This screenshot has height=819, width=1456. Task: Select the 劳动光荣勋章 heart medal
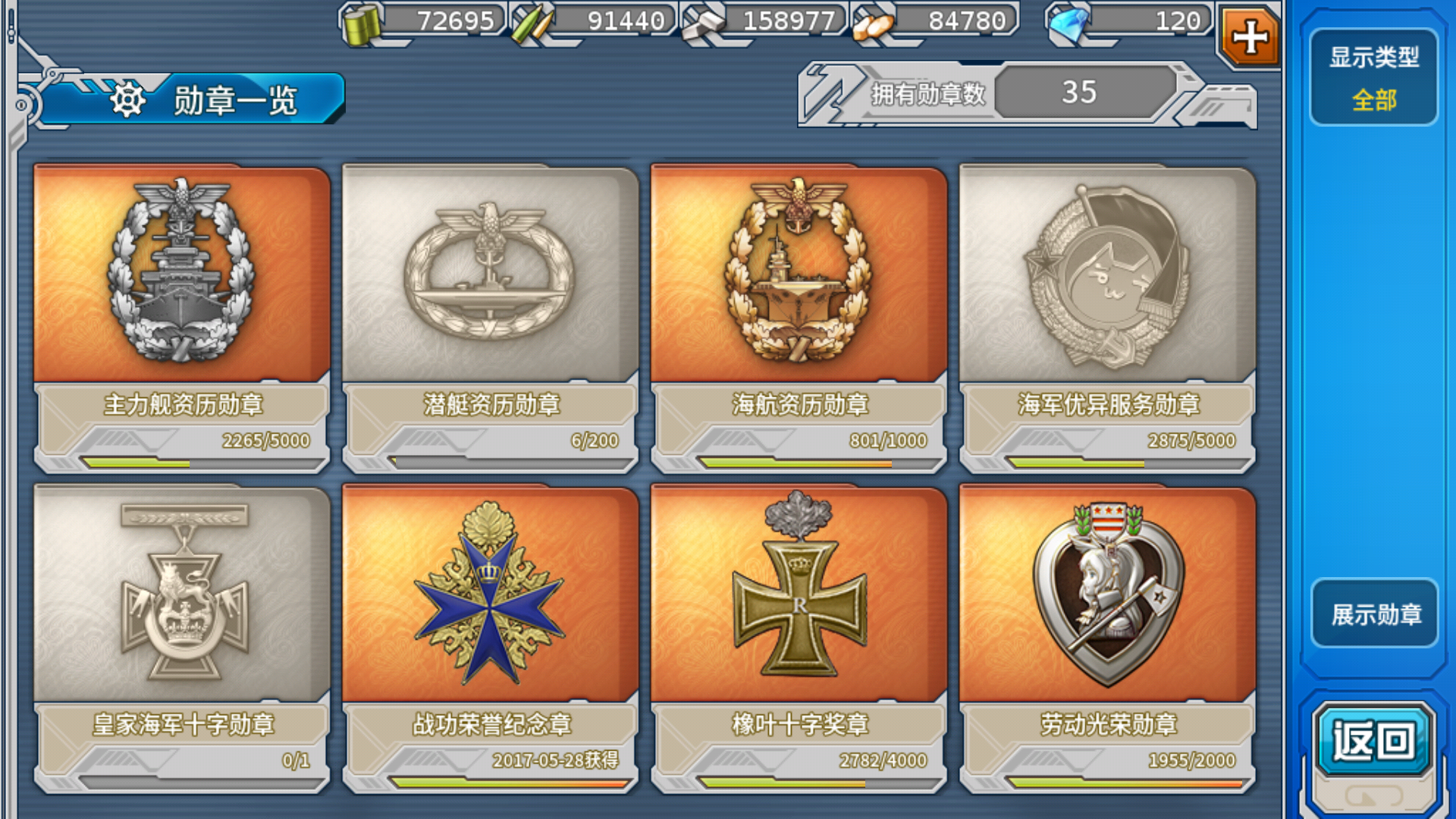[1107, 639]
